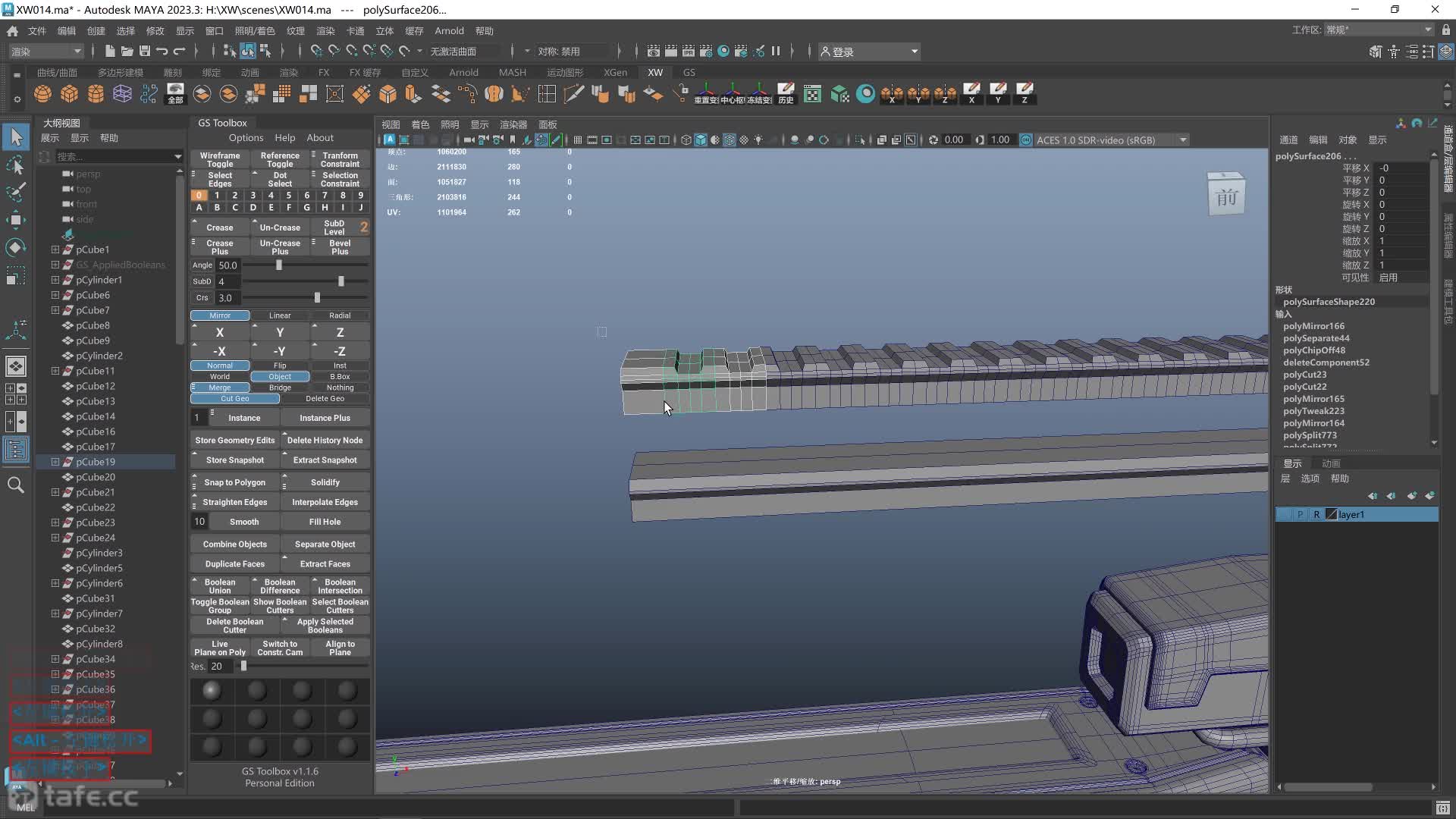Save the scene with the disk icon
The image size is (1456, 819).
145,51
